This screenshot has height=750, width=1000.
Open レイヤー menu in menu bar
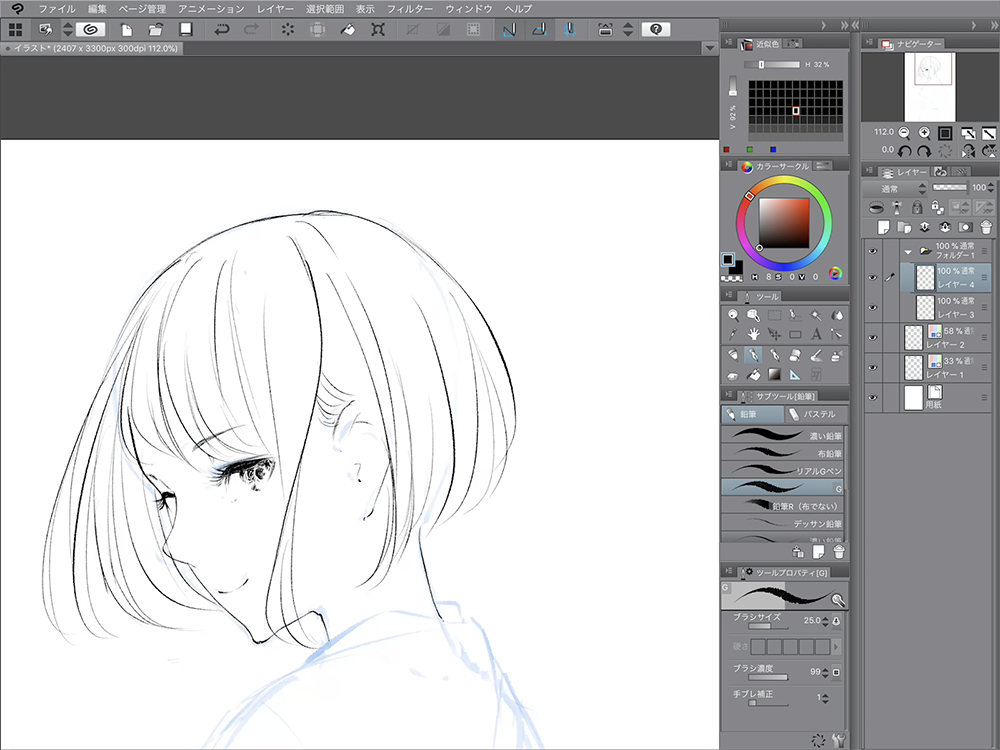[276, 9]
